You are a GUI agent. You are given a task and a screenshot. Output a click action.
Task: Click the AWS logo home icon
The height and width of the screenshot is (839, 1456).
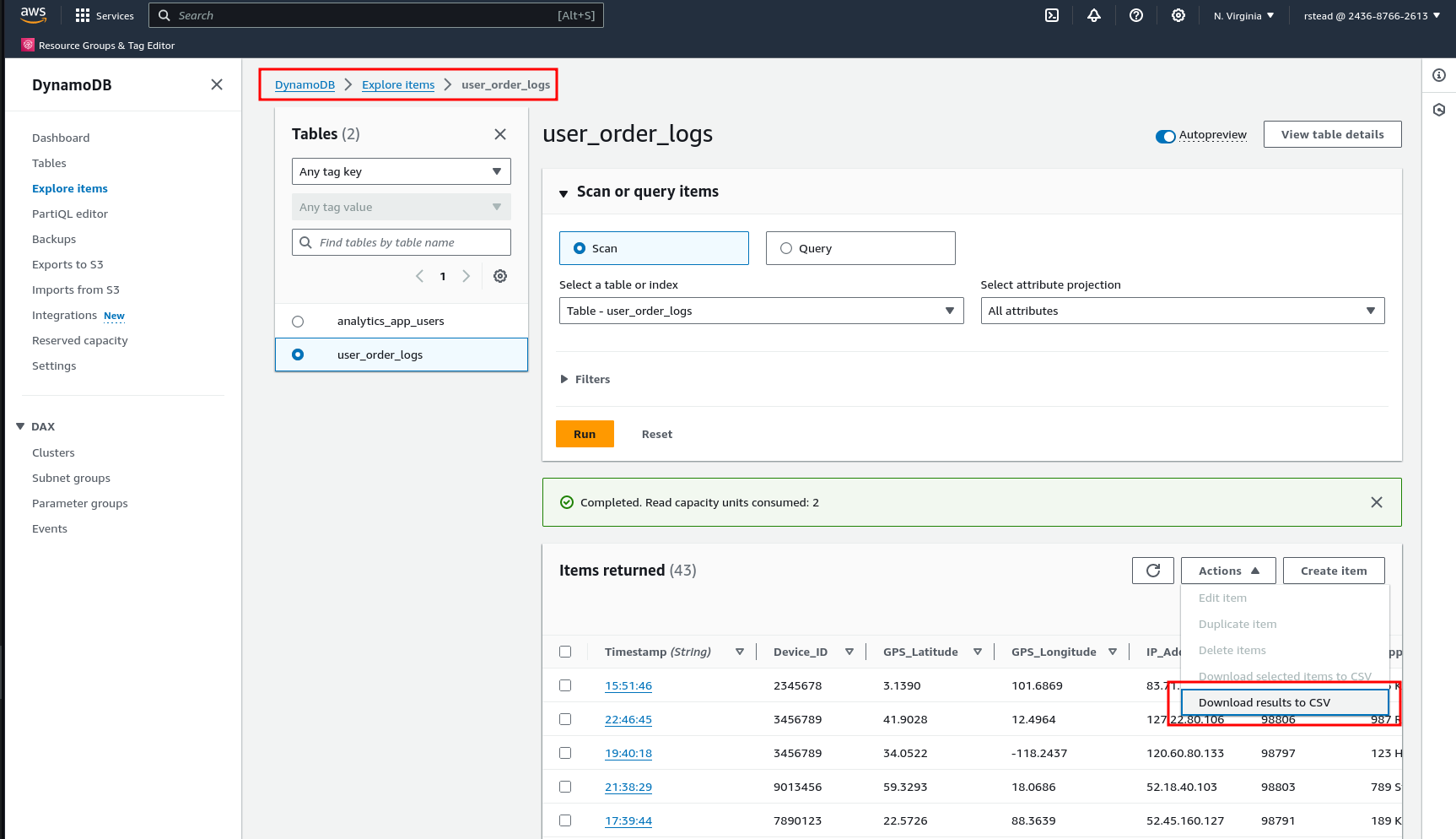[34, 15]
